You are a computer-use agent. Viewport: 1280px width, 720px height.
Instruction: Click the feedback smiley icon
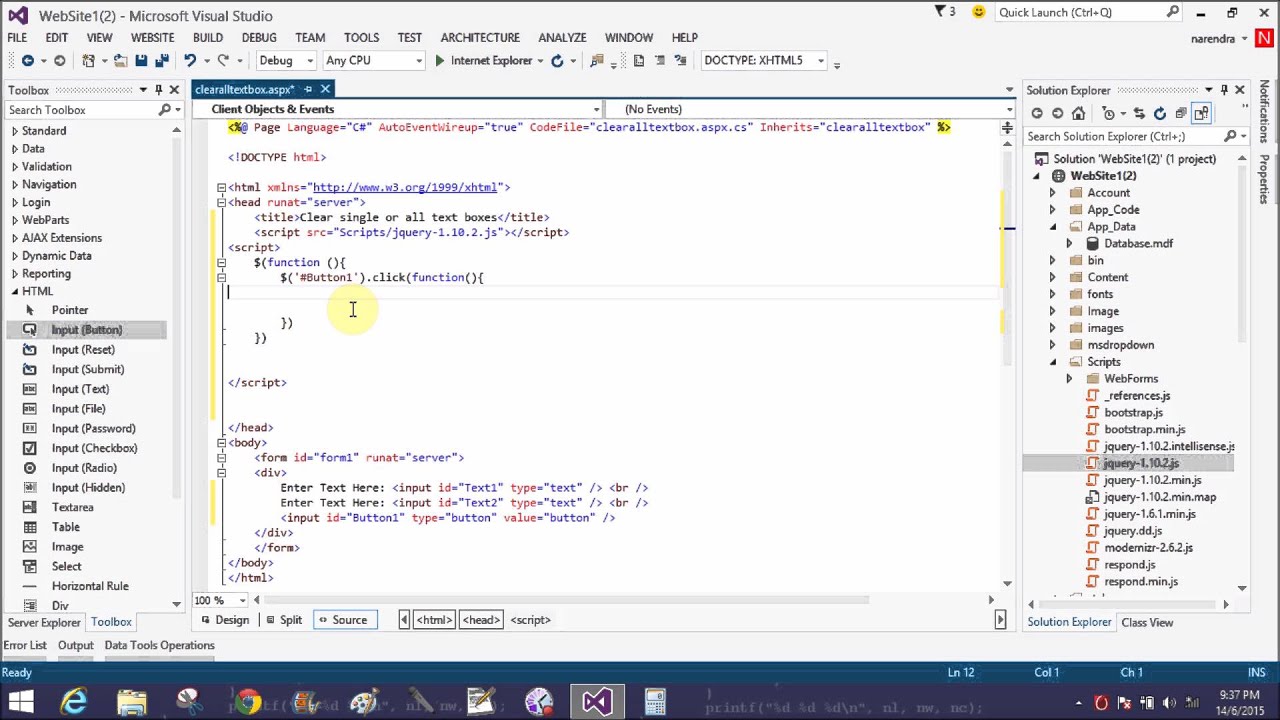click(x=978, y=12)
